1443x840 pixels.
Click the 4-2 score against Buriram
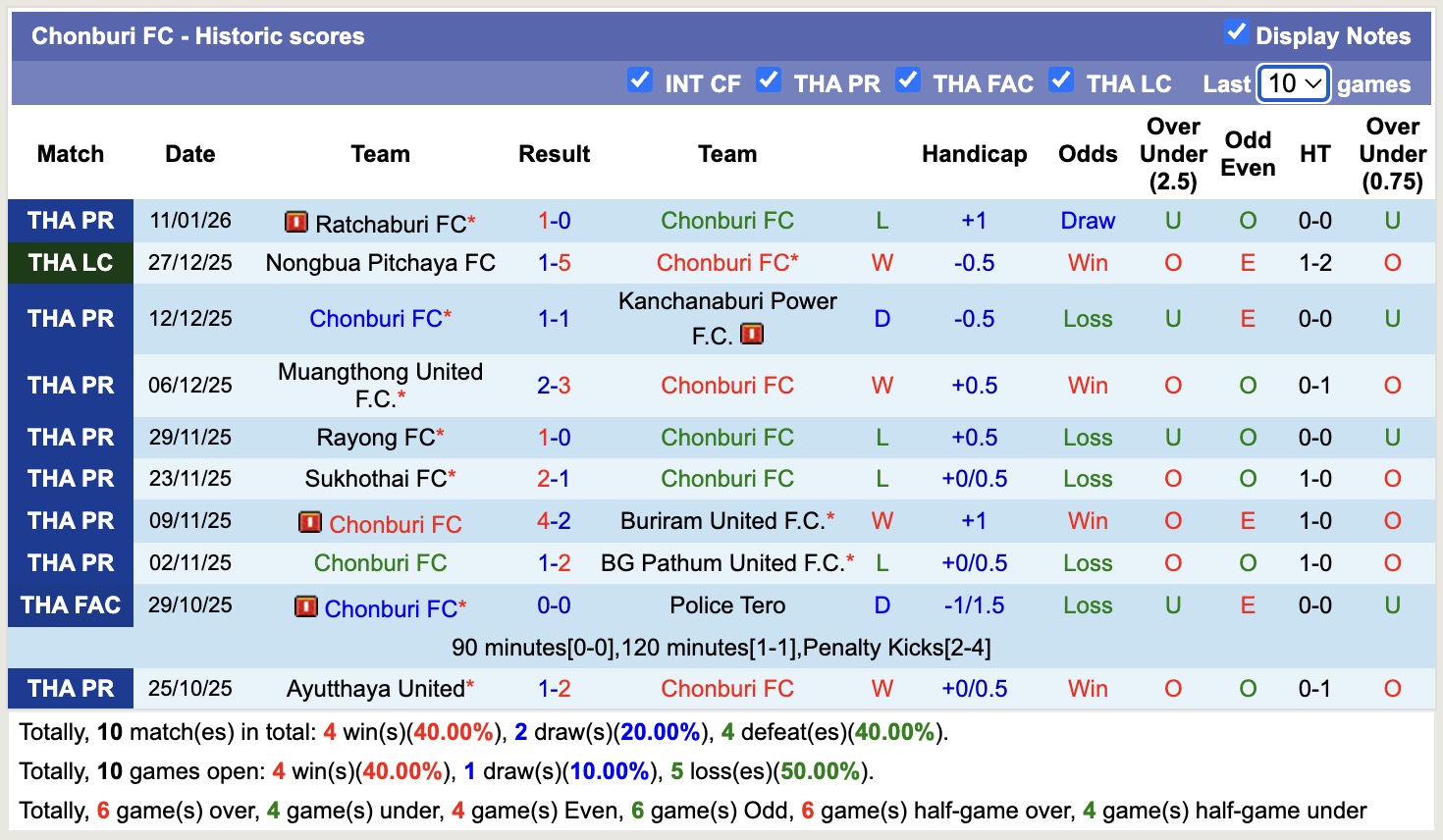pos(554,521)
